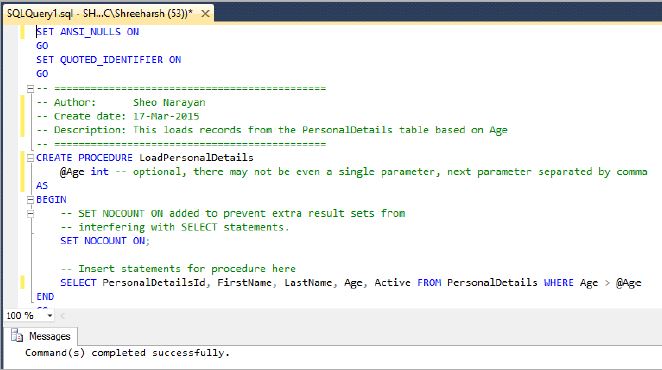Collapse the header comment block
The width and height of the screenshot is (662, 370).
point(30,89)
